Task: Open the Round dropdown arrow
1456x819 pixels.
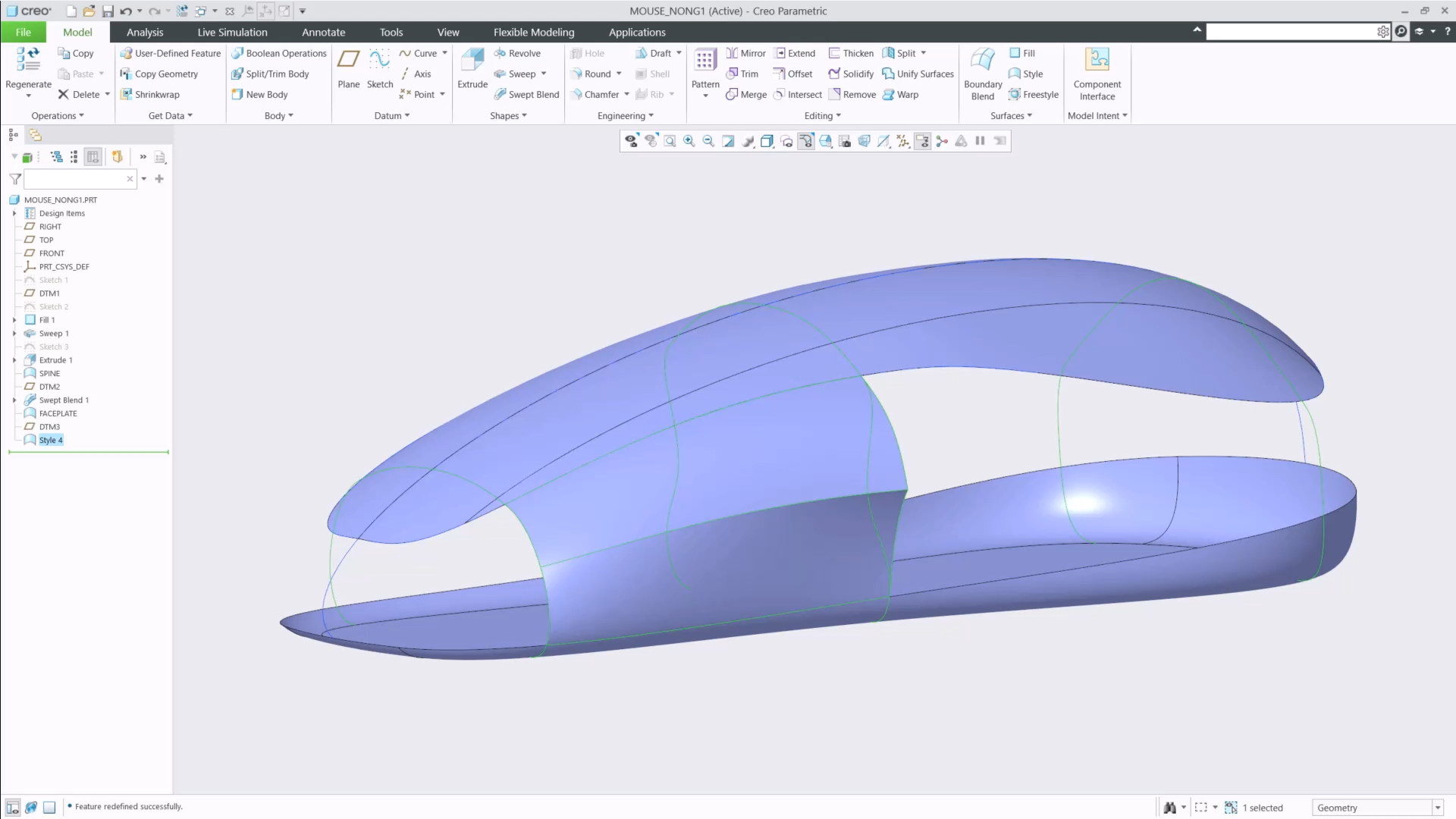Action: [x=619, y=74]
